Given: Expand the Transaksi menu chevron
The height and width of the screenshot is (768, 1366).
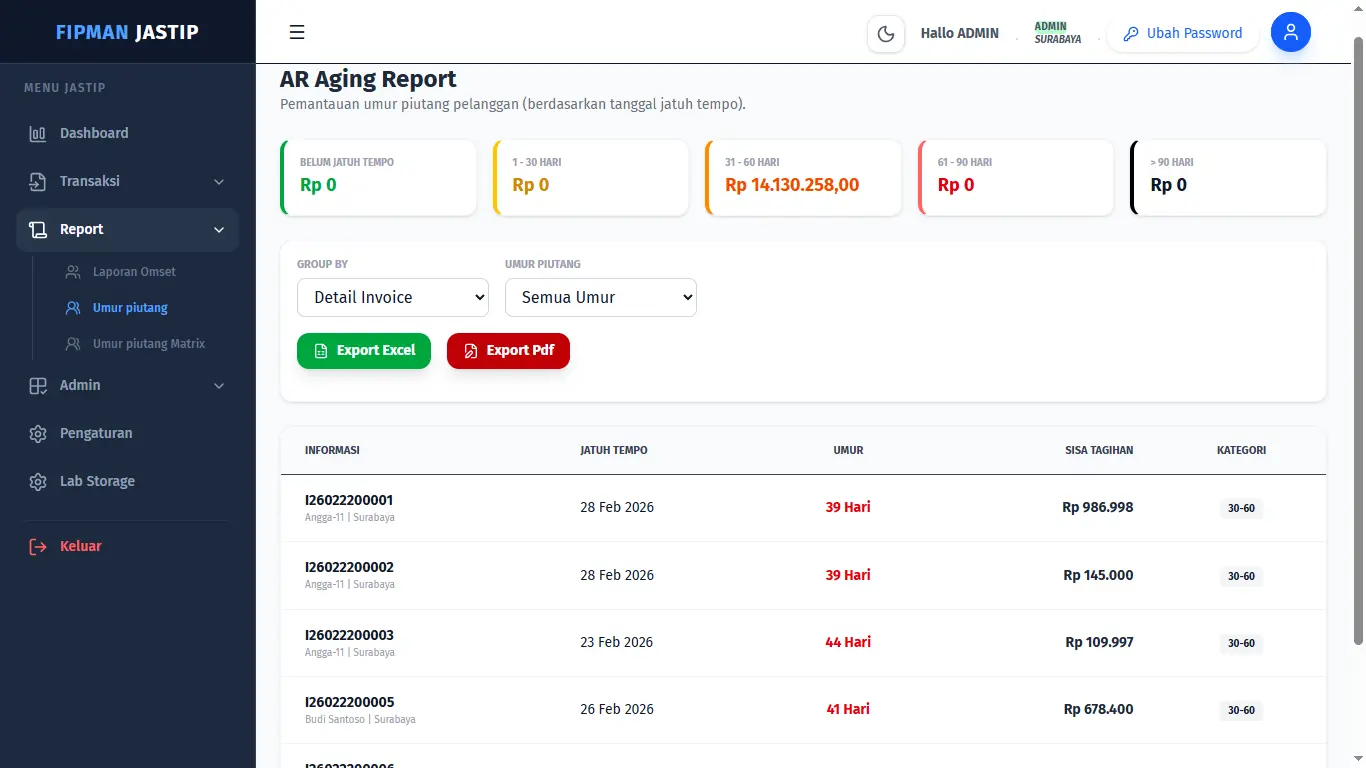Looking at the screenshot, I should coord(219,181).
